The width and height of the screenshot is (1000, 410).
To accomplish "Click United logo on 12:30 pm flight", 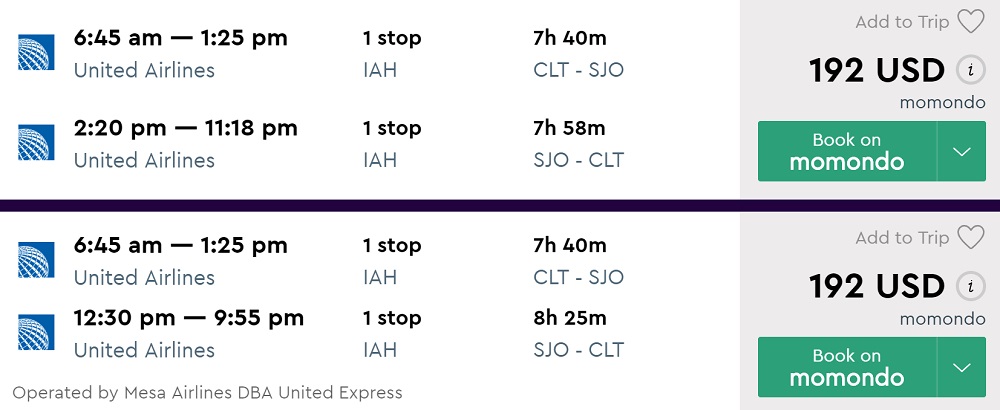I will pyautogui.click(x=36, y=332).
